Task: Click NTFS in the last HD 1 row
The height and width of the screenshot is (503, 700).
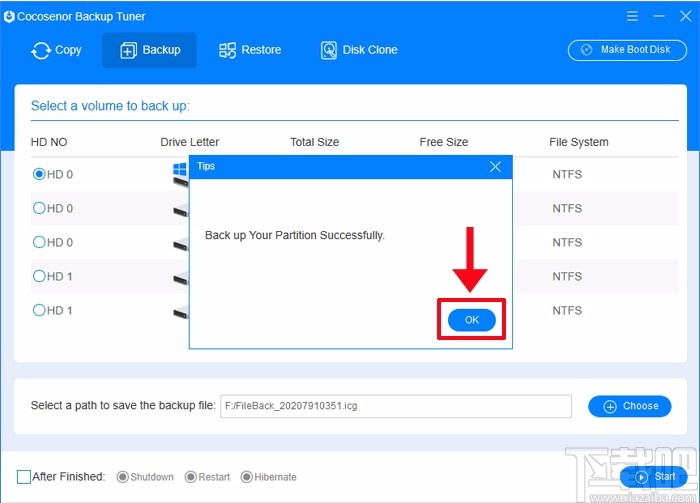Action: (x=567, y=310)
